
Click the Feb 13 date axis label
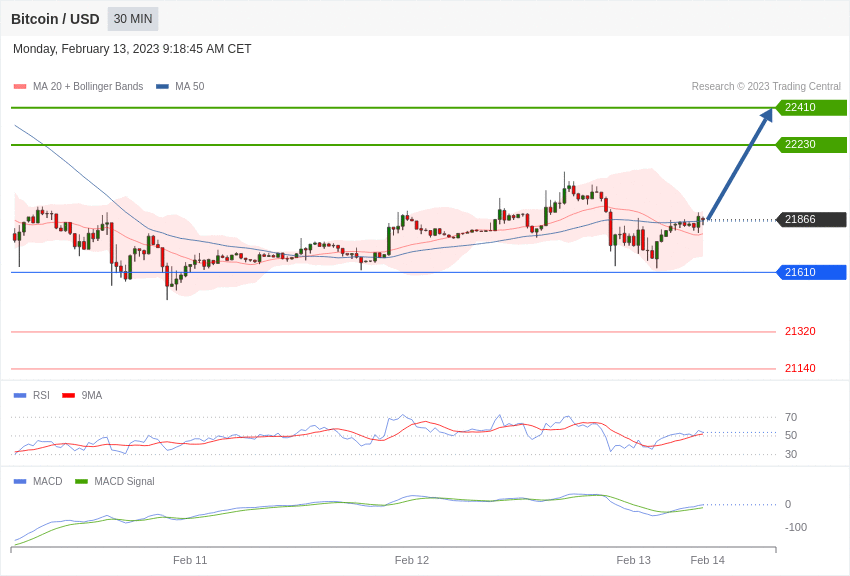(x=633, y=560)
